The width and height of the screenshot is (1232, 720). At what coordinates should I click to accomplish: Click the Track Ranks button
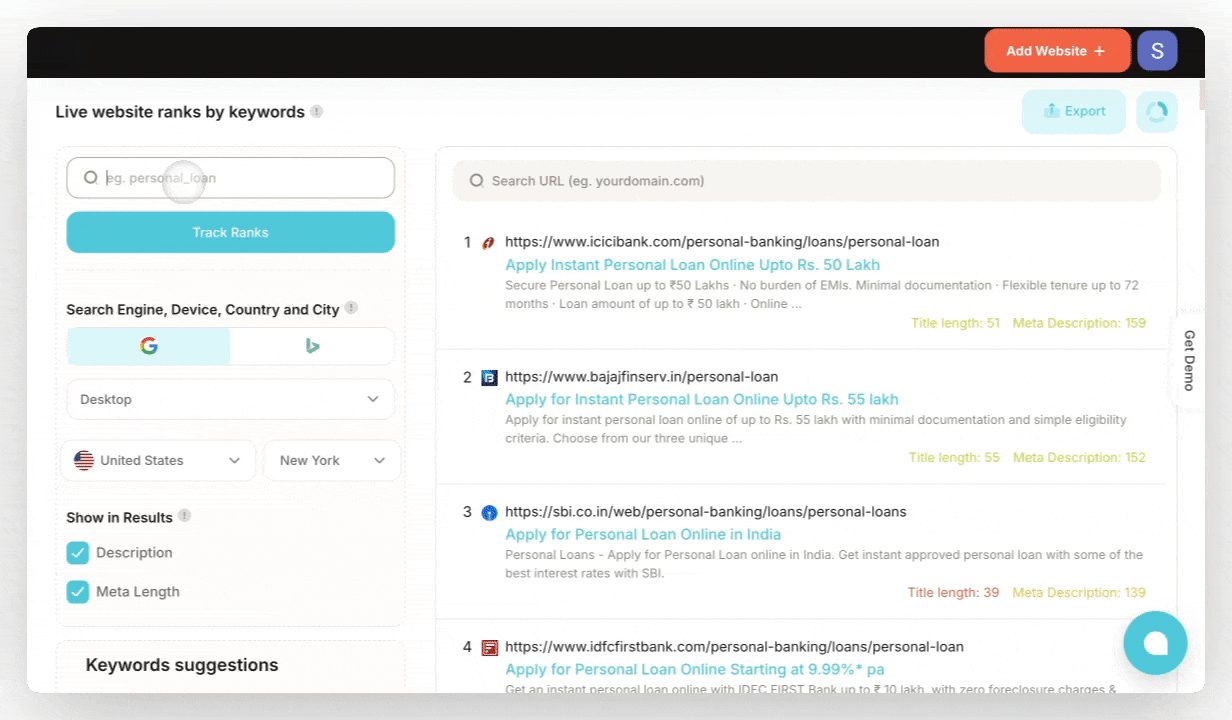pyautogui.click(x=230, y=232)
